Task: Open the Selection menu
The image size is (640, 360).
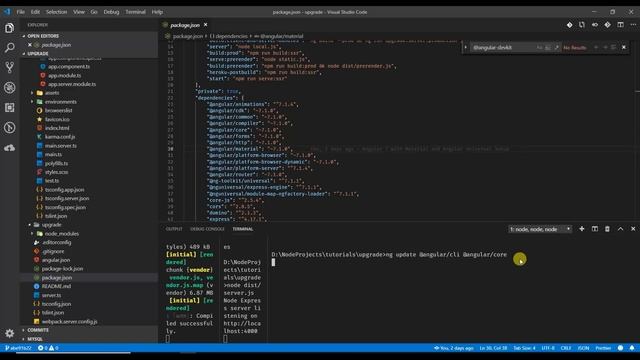Action: click(x=56, y=12)
